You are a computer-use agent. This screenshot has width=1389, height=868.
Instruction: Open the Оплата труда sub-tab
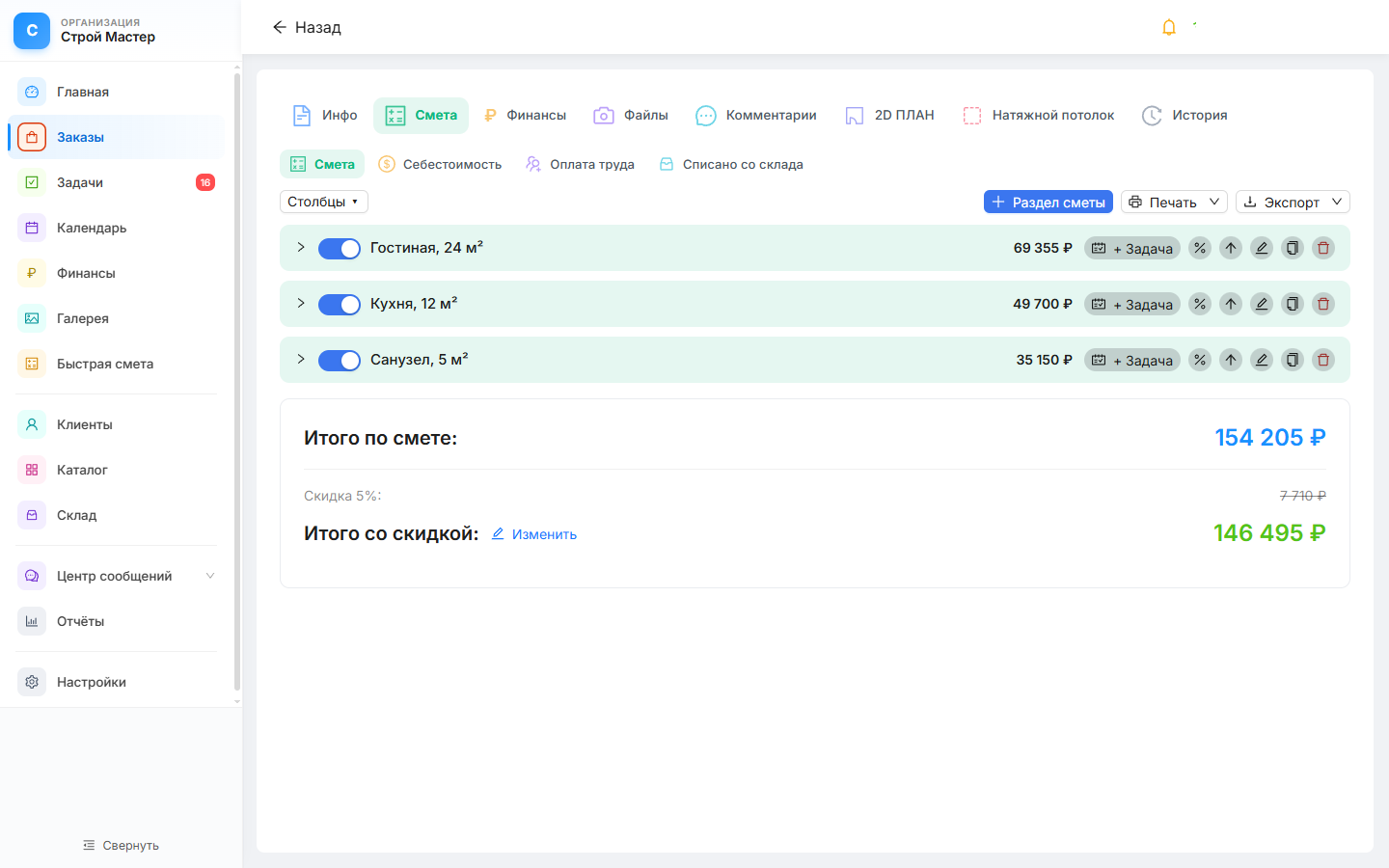580,164
